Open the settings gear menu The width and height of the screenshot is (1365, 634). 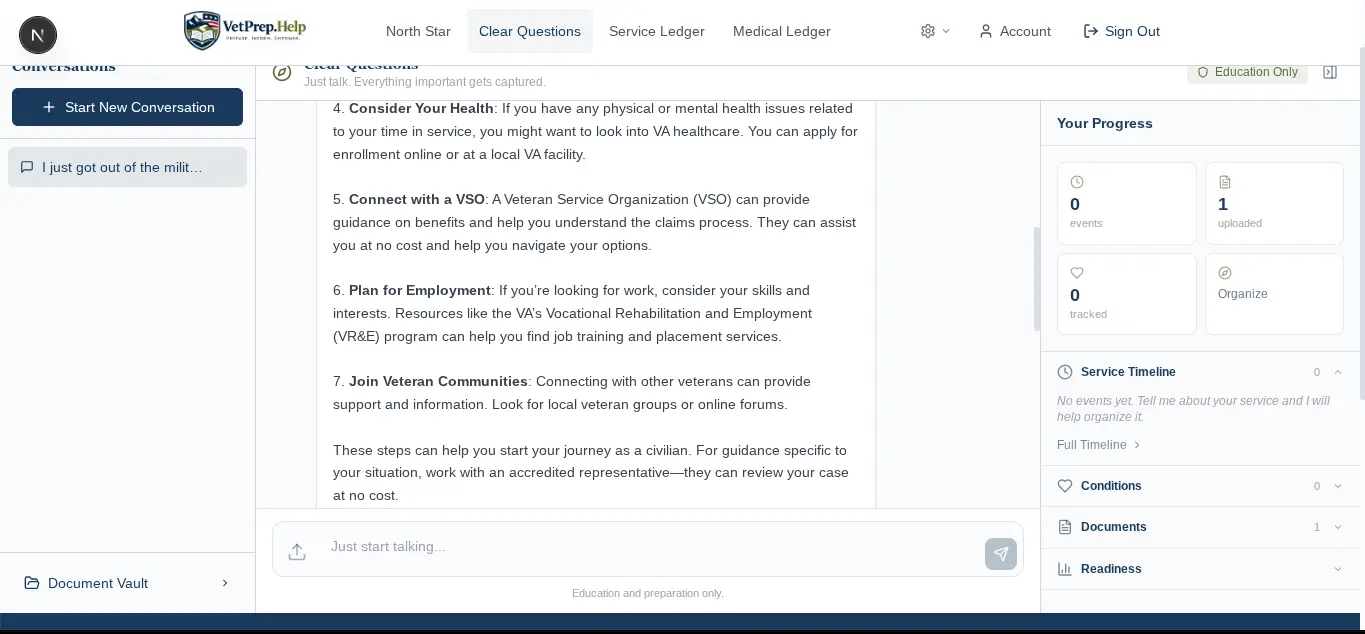pos(935,31)
